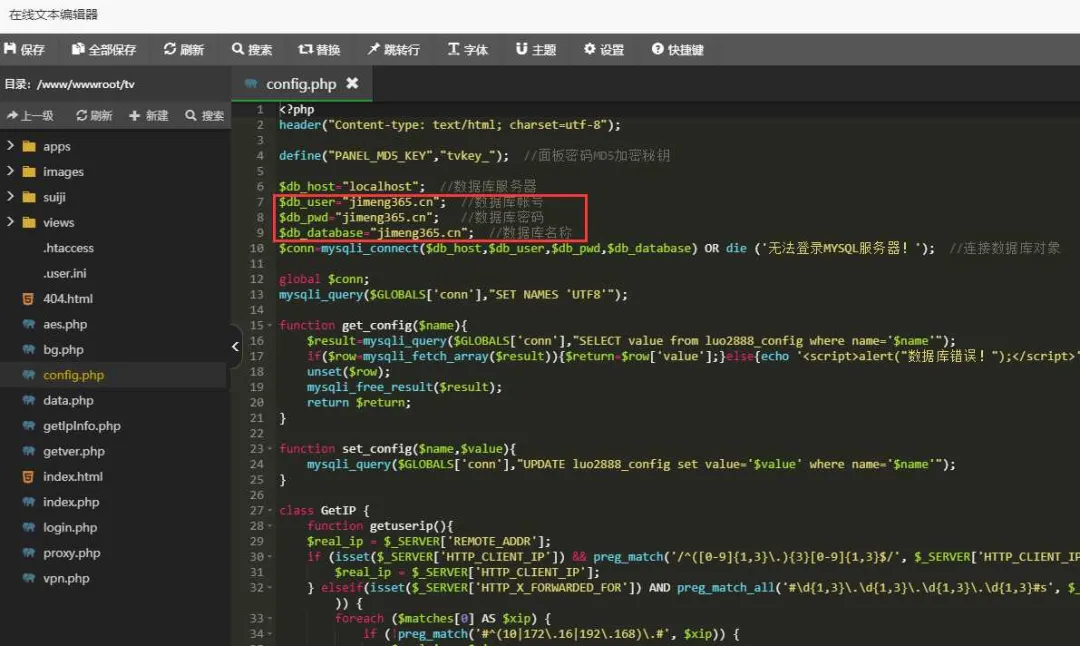
Task: Expand the suiji folder chevron
Action: point(10,196)
